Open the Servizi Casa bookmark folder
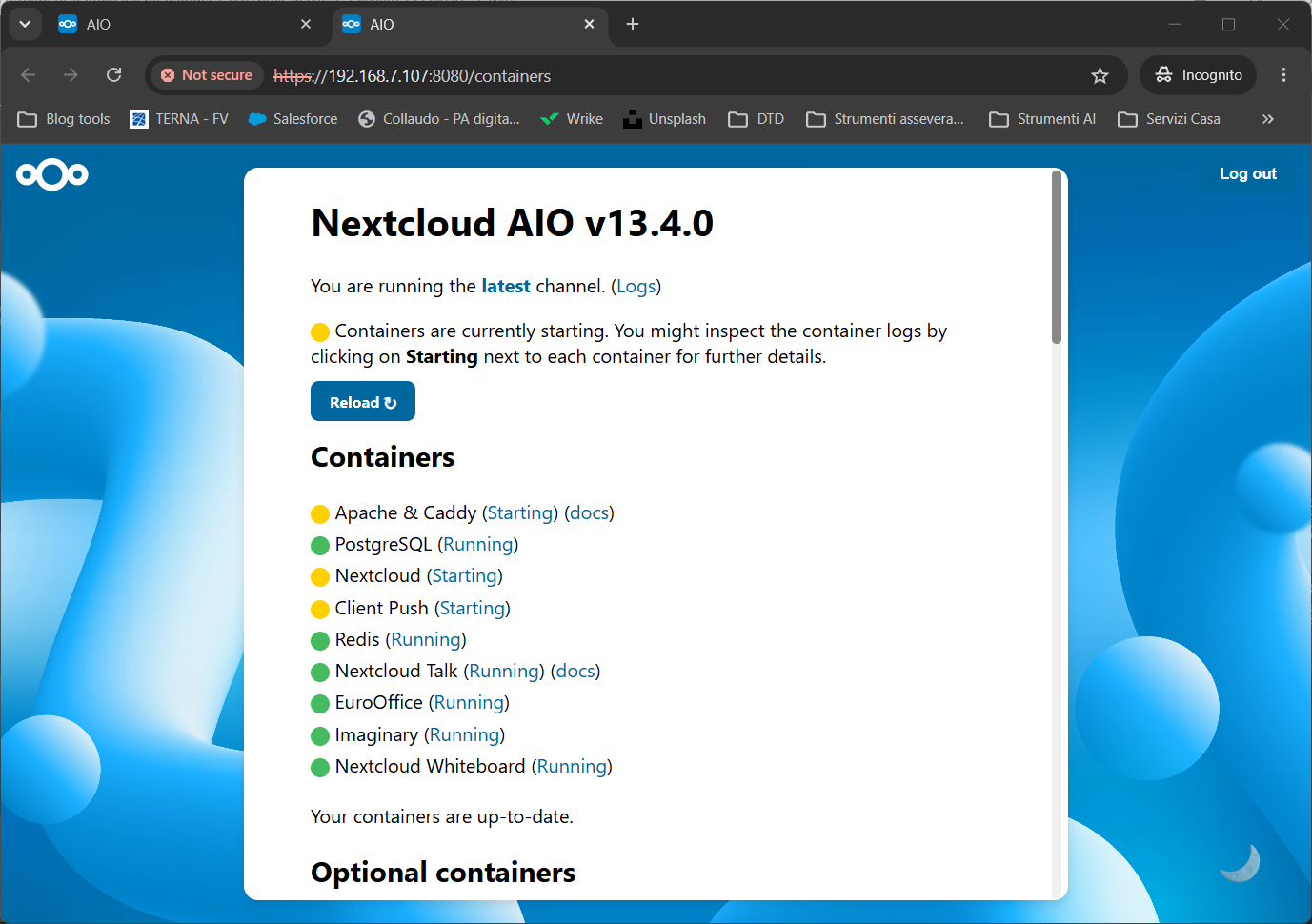Viewport: 1312px width, 924px height. [x=1169, y=119]
